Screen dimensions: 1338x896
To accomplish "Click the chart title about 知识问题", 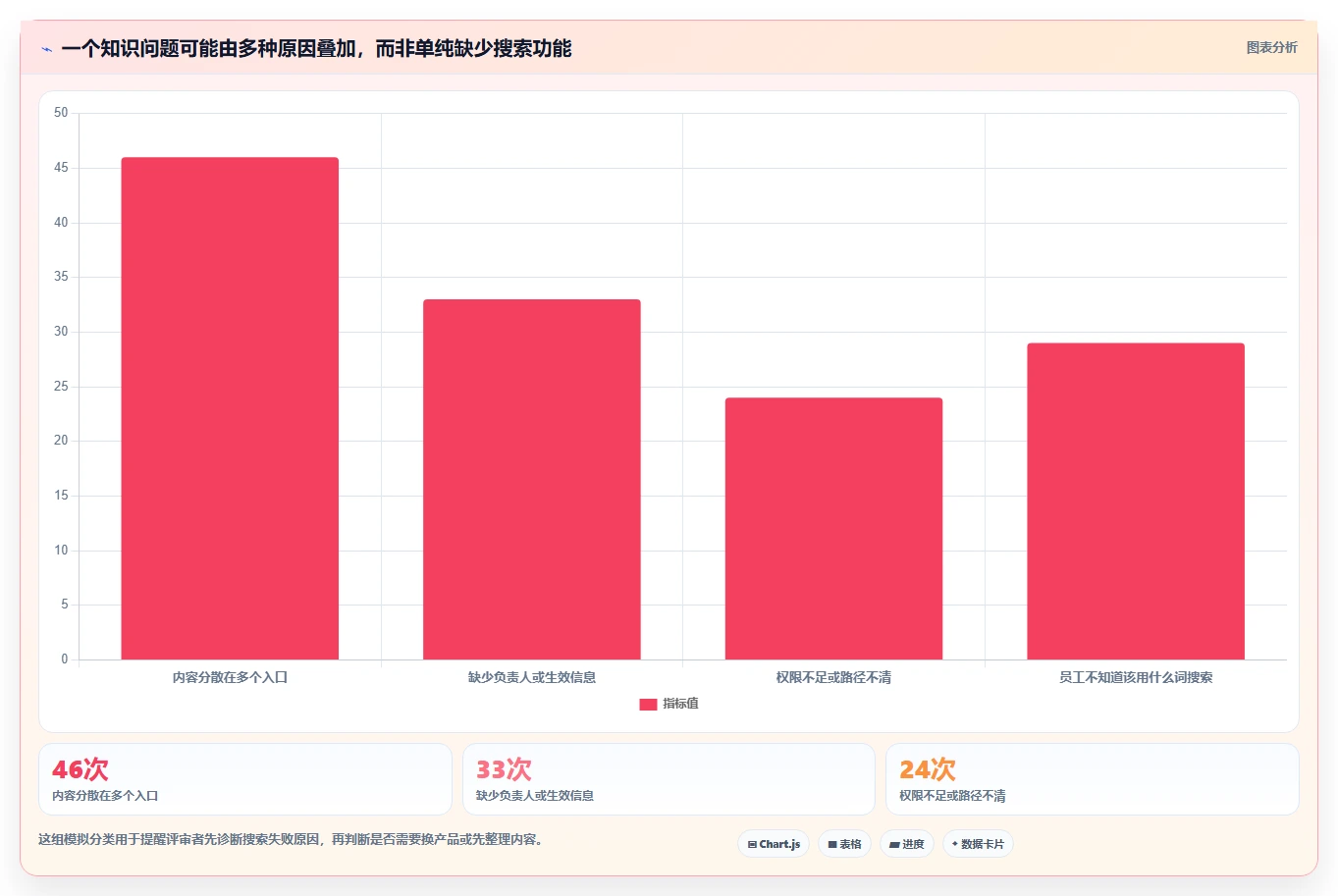I will click(x=316, y=48).
